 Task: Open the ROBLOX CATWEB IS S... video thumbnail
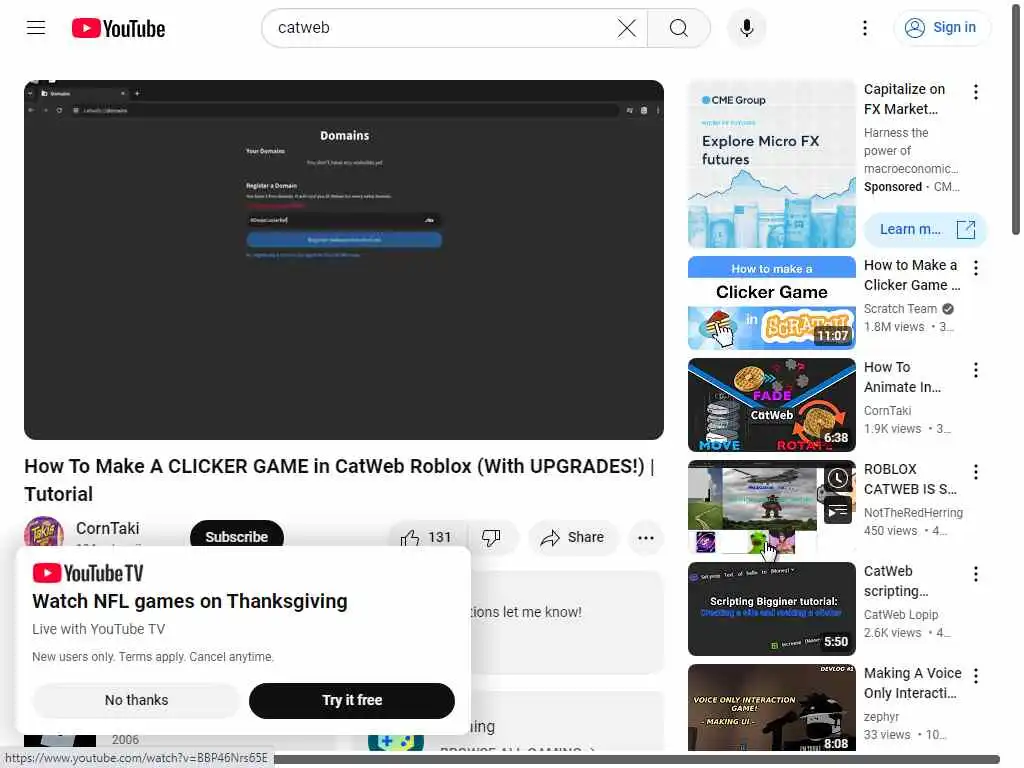[x=771, y=507]
